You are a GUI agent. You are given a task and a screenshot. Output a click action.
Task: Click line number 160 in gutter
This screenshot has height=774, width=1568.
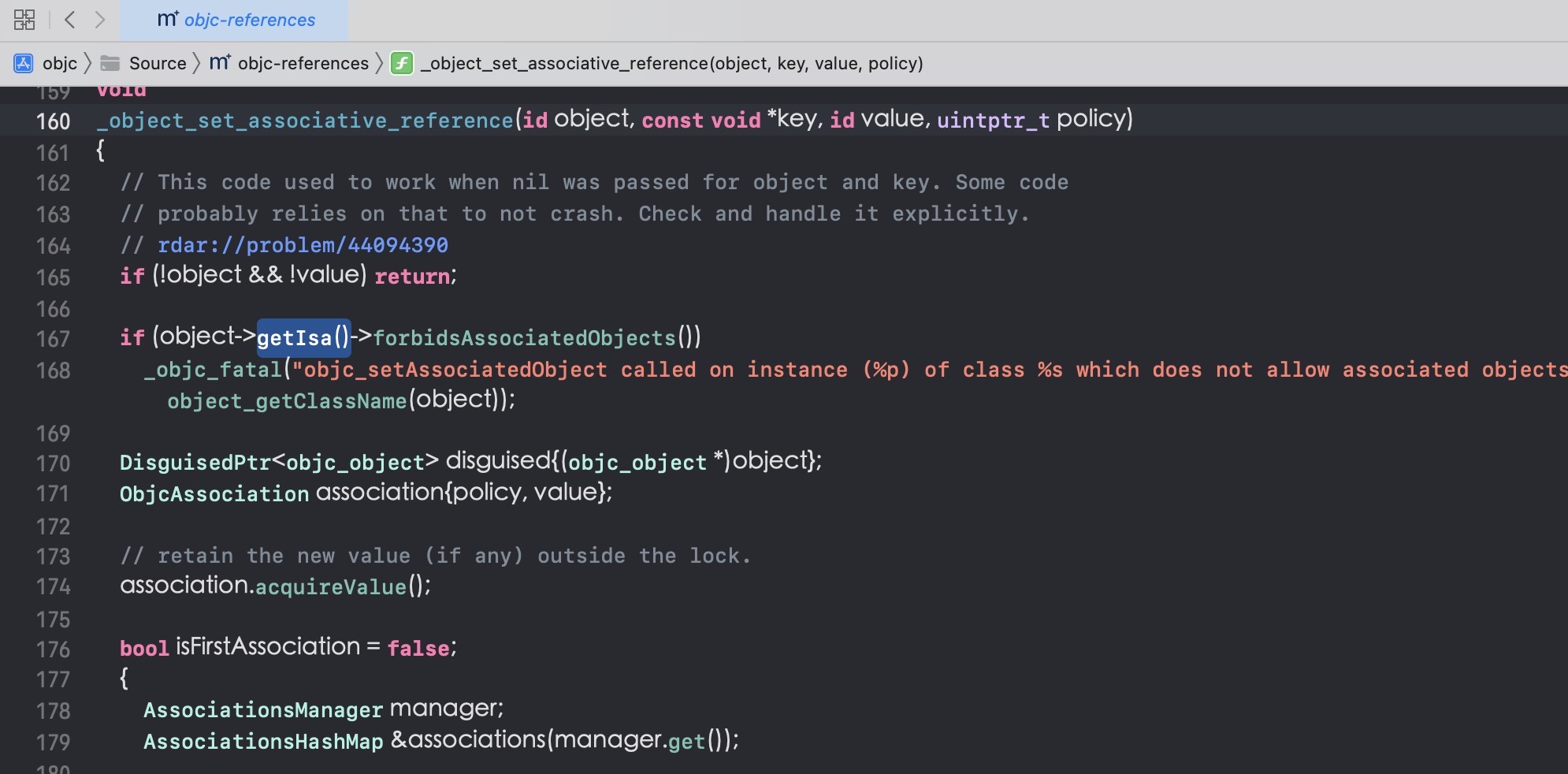click(53, 121)
